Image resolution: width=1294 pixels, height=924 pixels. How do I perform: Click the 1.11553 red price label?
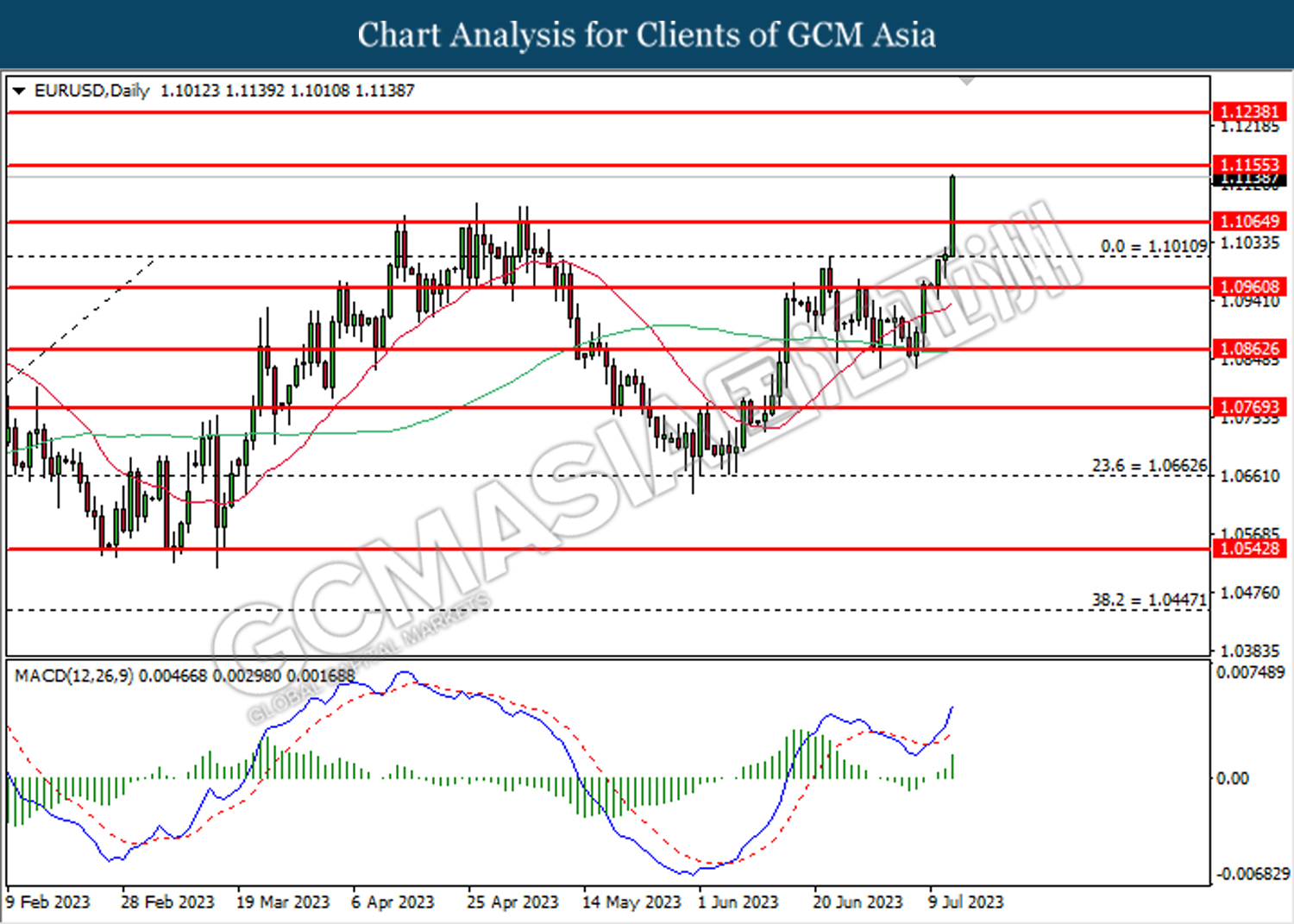tap(1250, 165)
